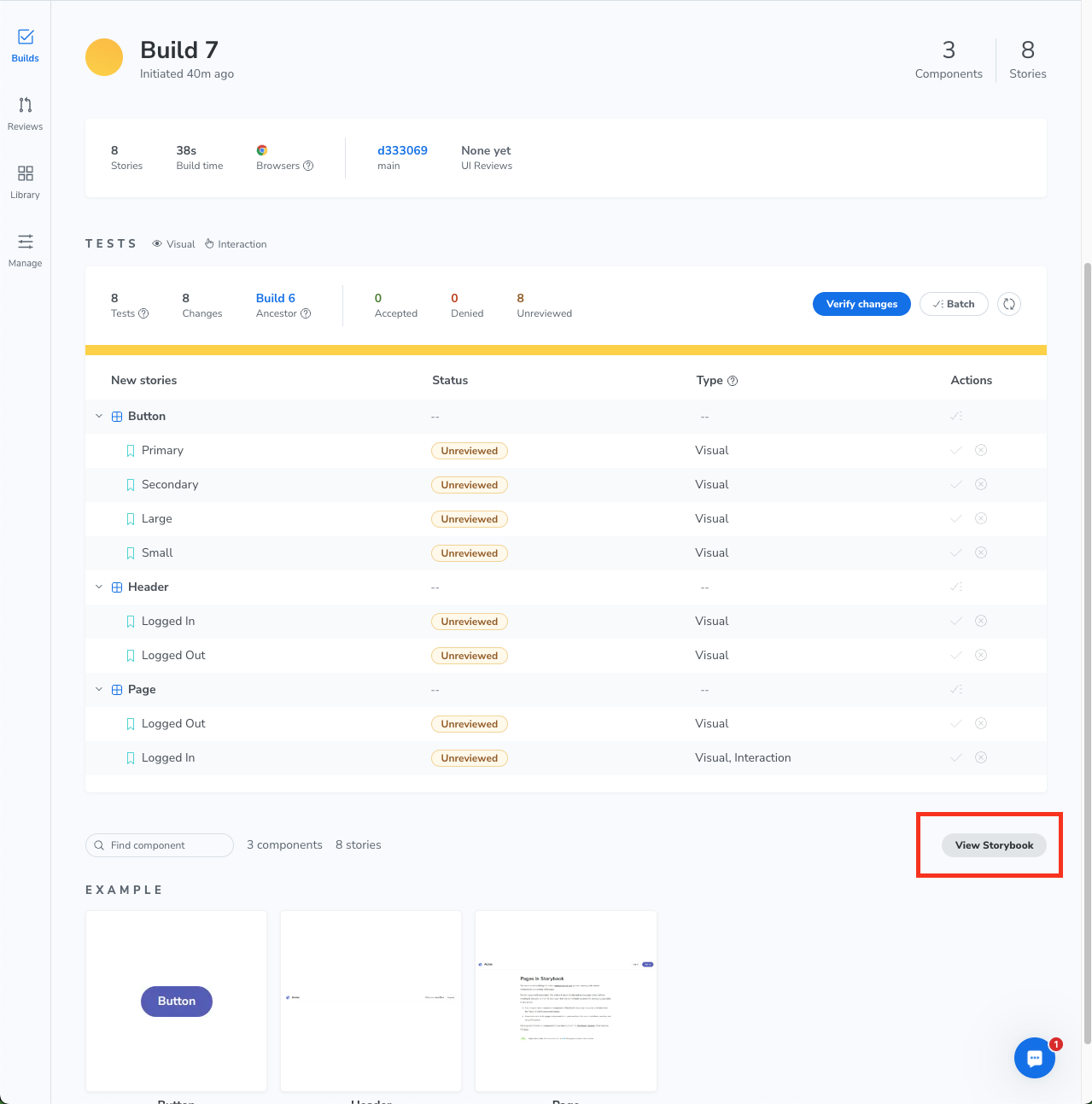Batch accept the Page component row
The image size is (1092, 1104).
(956, 689)
